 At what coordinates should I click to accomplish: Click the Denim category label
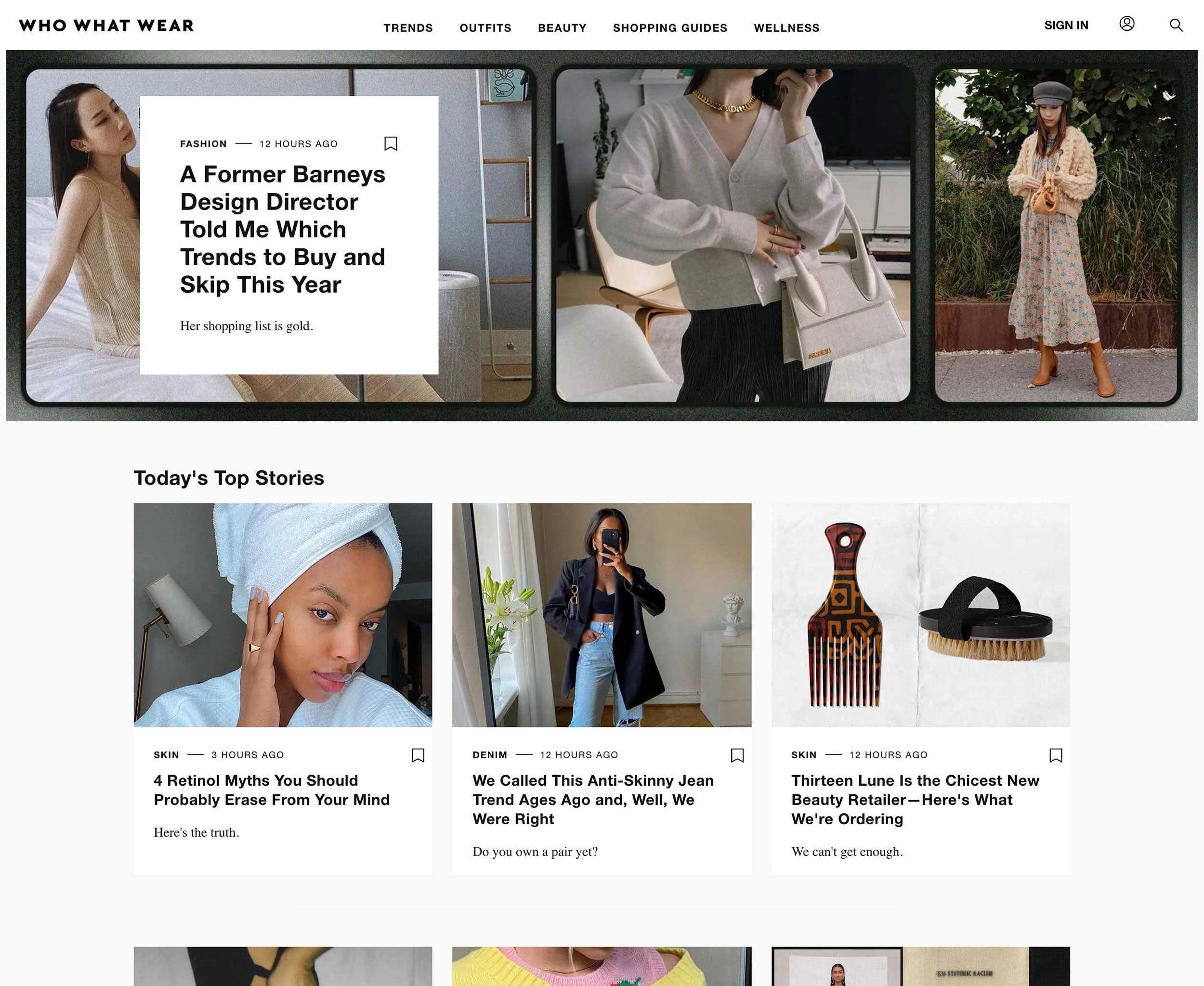pyautogui.click(x=489, y=755)
